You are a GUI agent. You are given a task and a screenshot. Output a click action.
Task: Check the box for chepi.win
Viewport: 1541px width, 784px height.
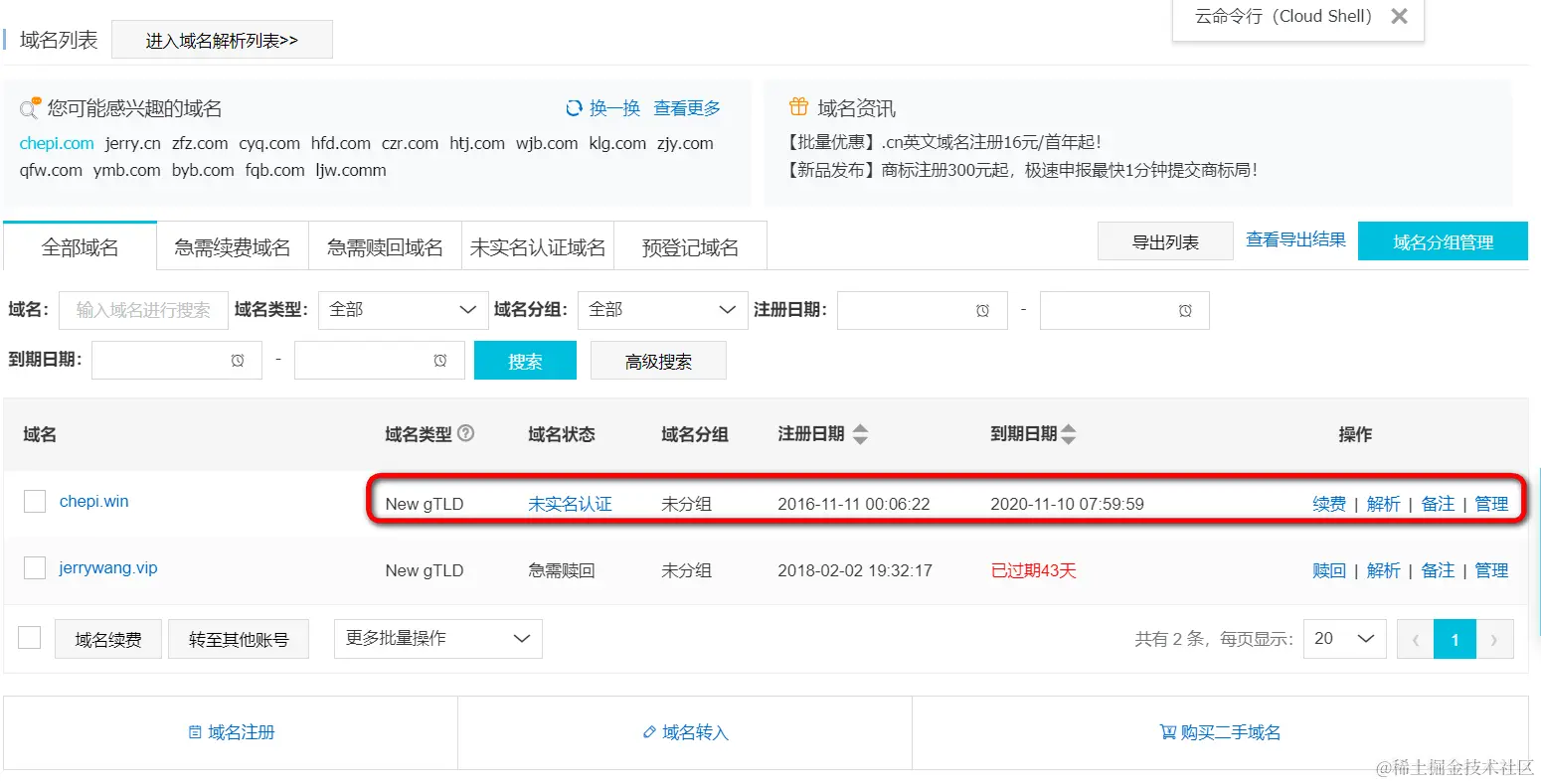pos(35,501)
